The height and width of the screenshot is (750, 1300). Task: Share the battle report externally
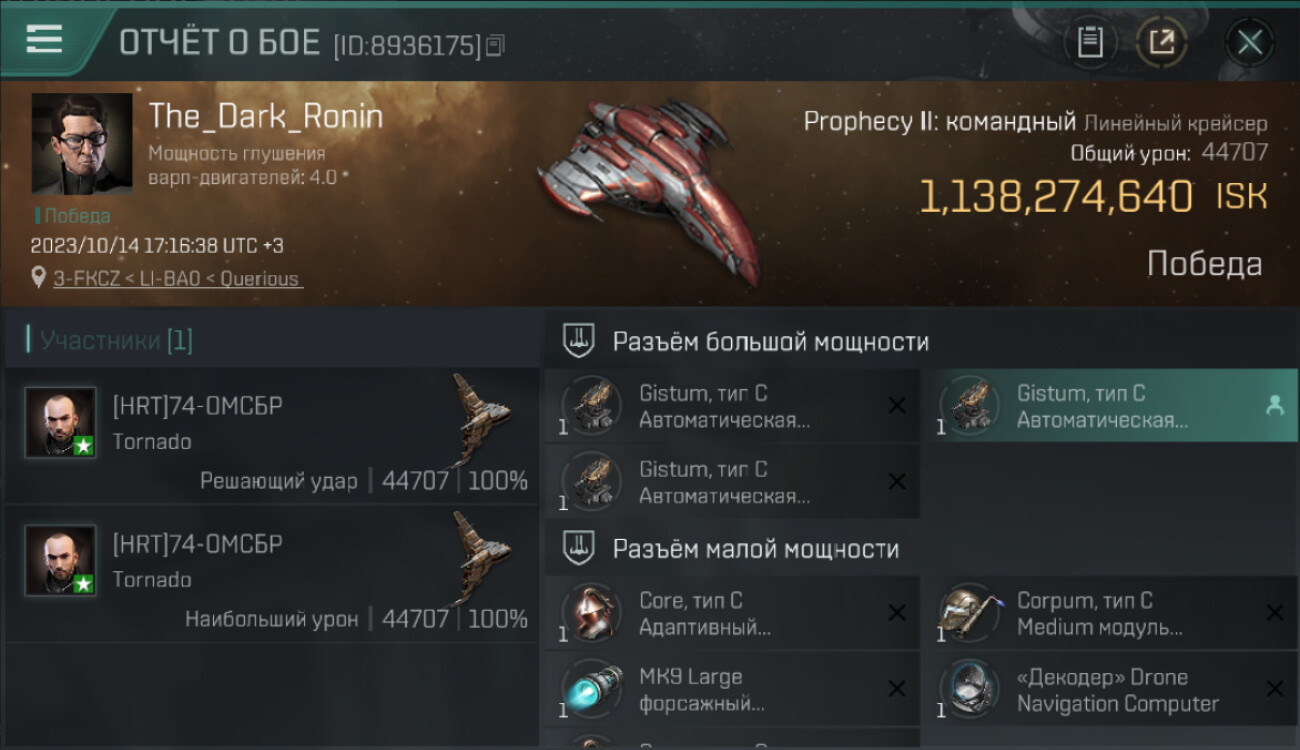tap(1161, 42)
